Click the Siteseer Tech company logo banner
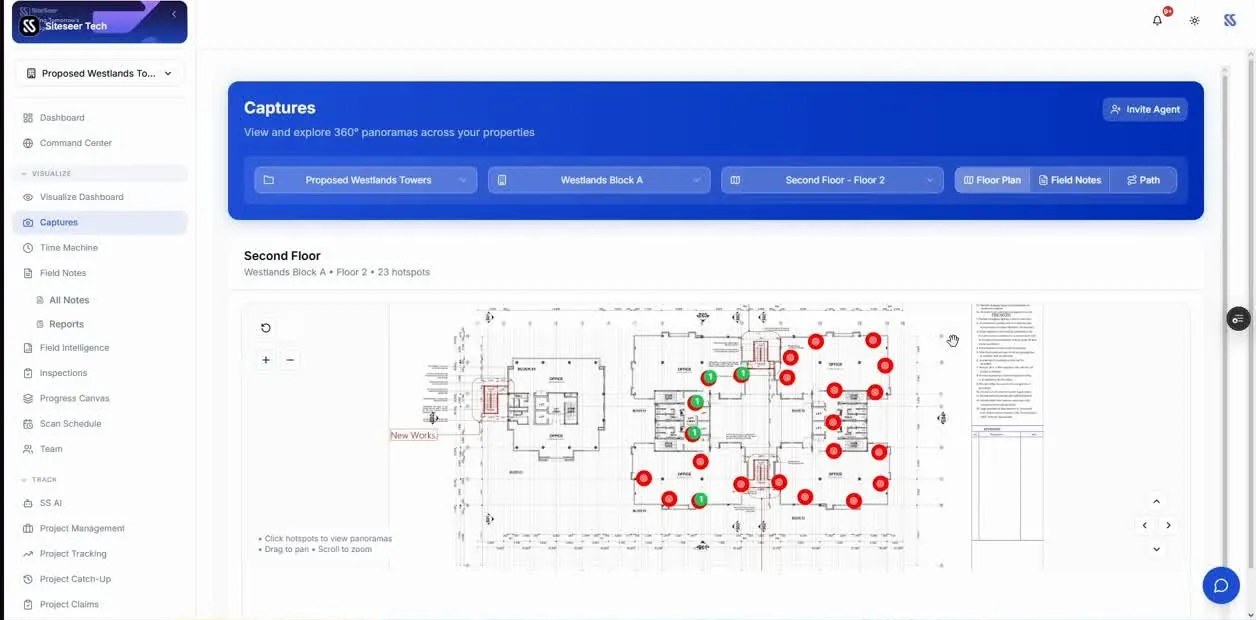 [99, 22]
